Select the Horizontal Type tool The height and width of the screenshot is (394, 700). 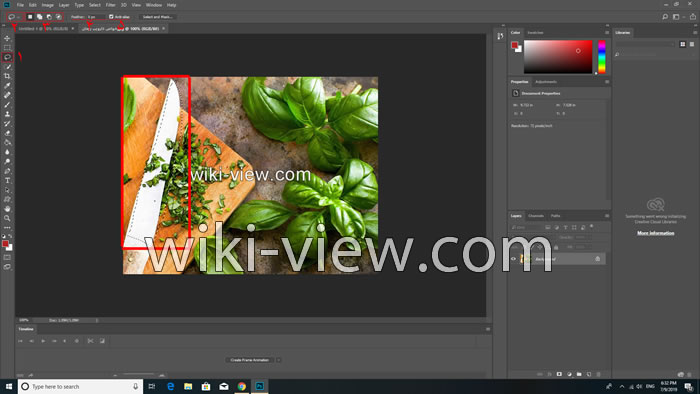click(7, 180)
